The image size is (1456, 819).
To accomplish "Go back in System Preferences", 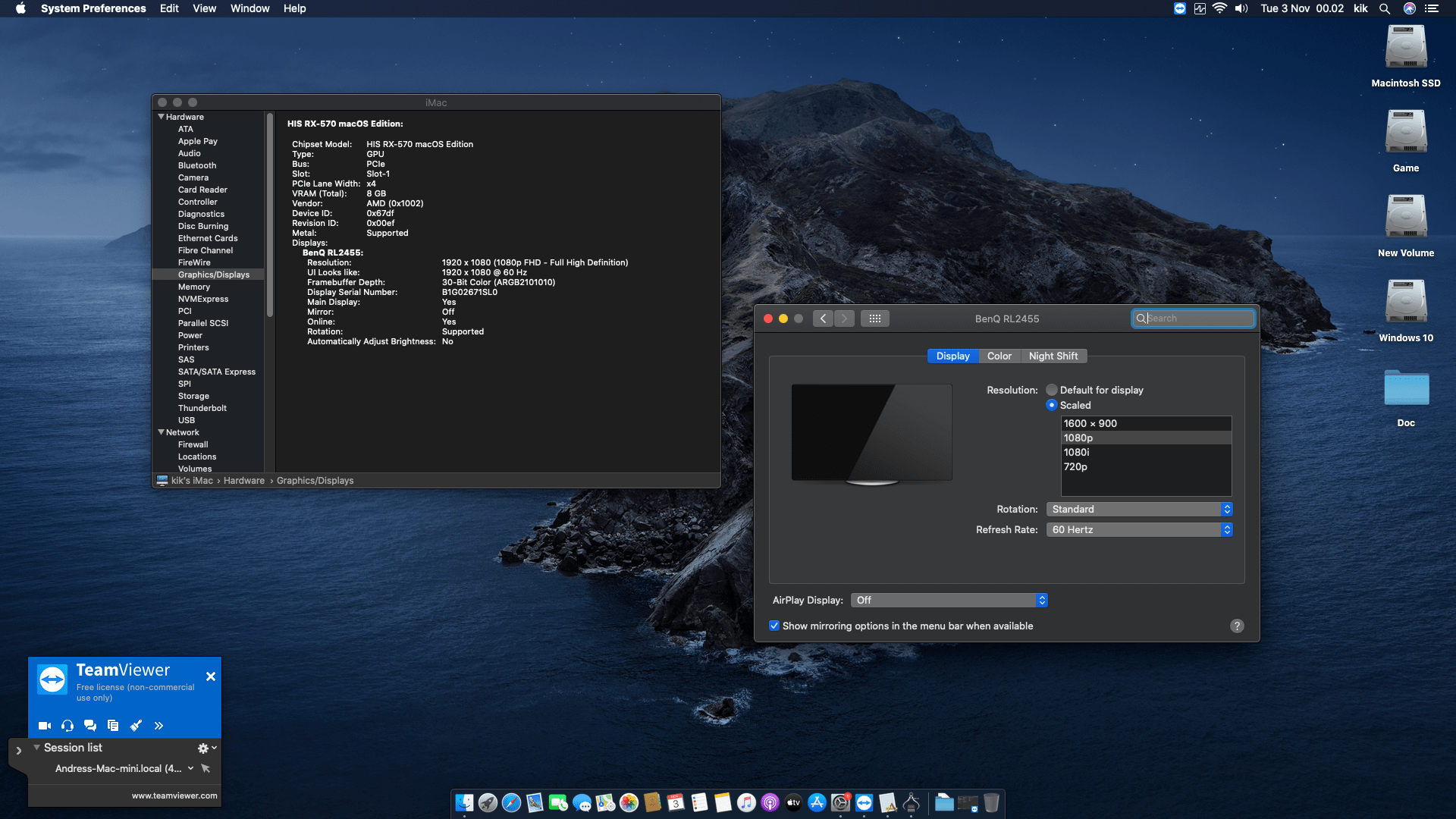I will pos(824,318).
